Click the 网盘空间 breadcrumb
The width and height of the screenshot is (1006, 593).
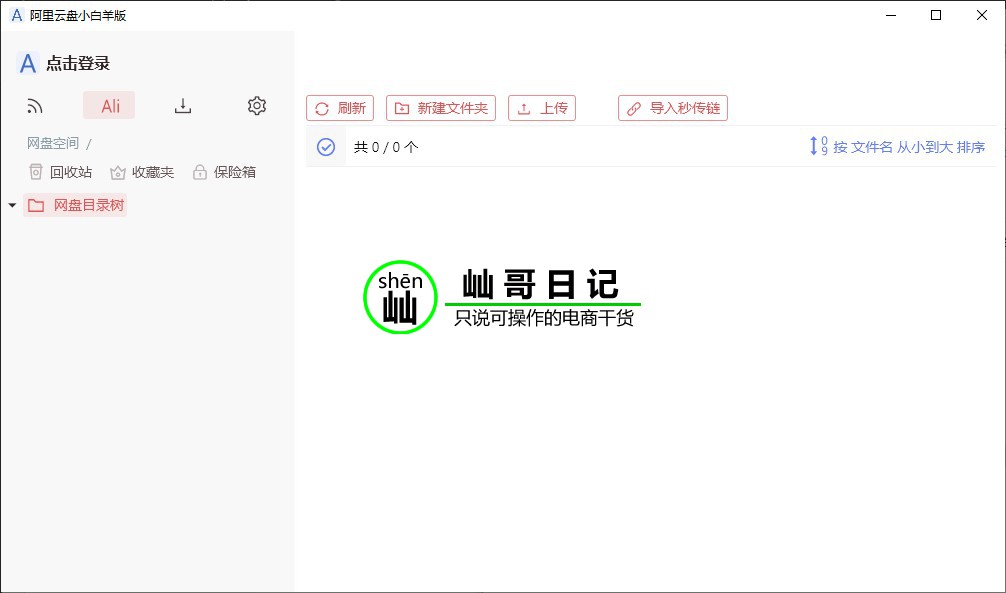click(x=53, y=143)
